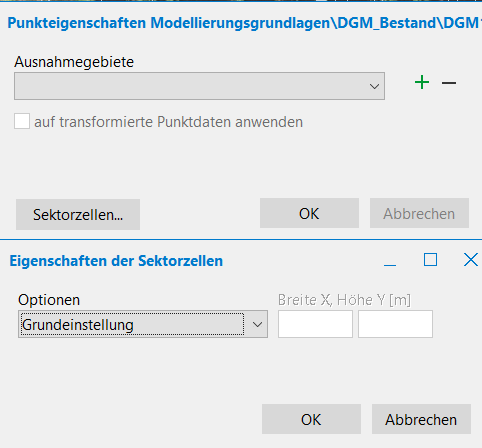Minimize the Eigenschaften der Sektorzellen window

tap(390, 261)
